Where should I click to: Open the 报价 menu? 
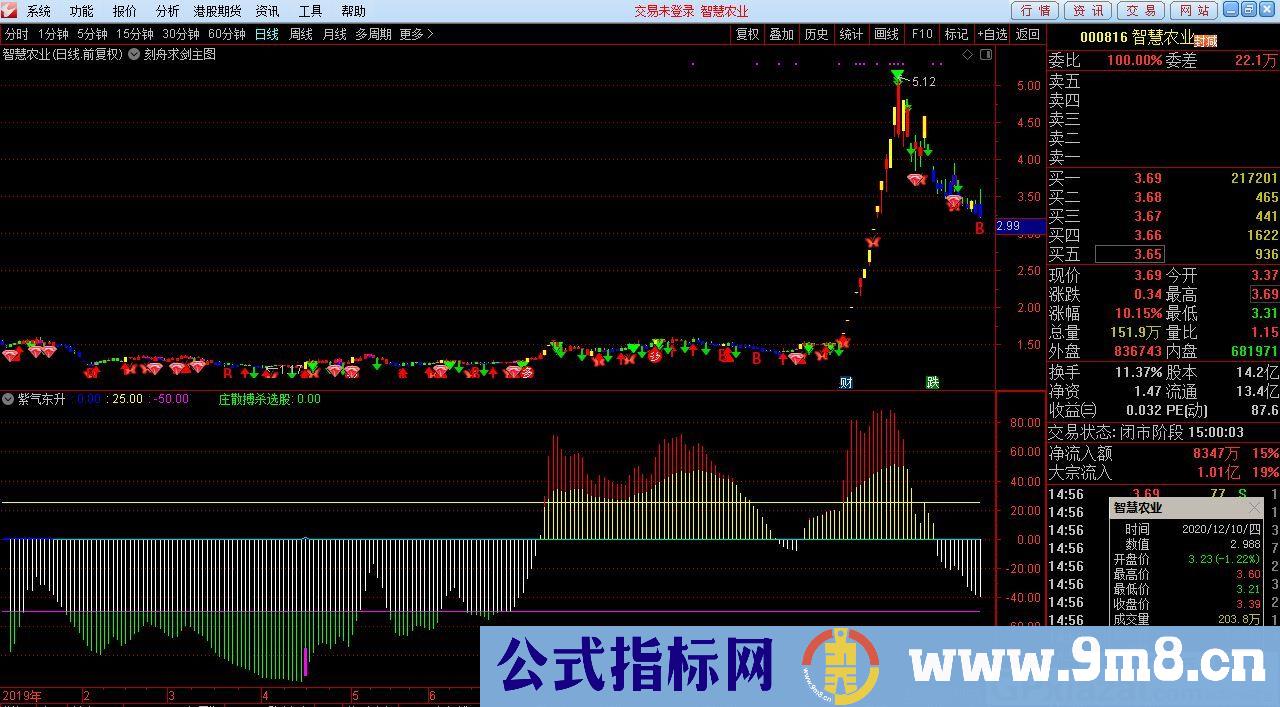pos(125,11)
